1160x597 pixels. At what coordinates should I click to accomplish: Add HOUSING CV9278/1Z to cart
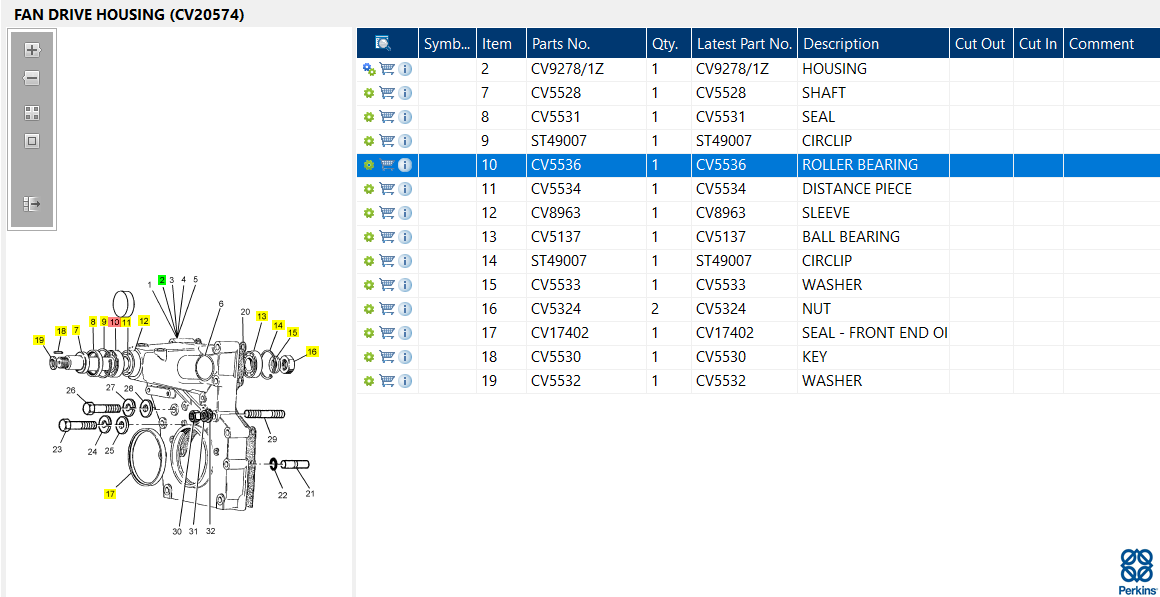coord(387,69)
